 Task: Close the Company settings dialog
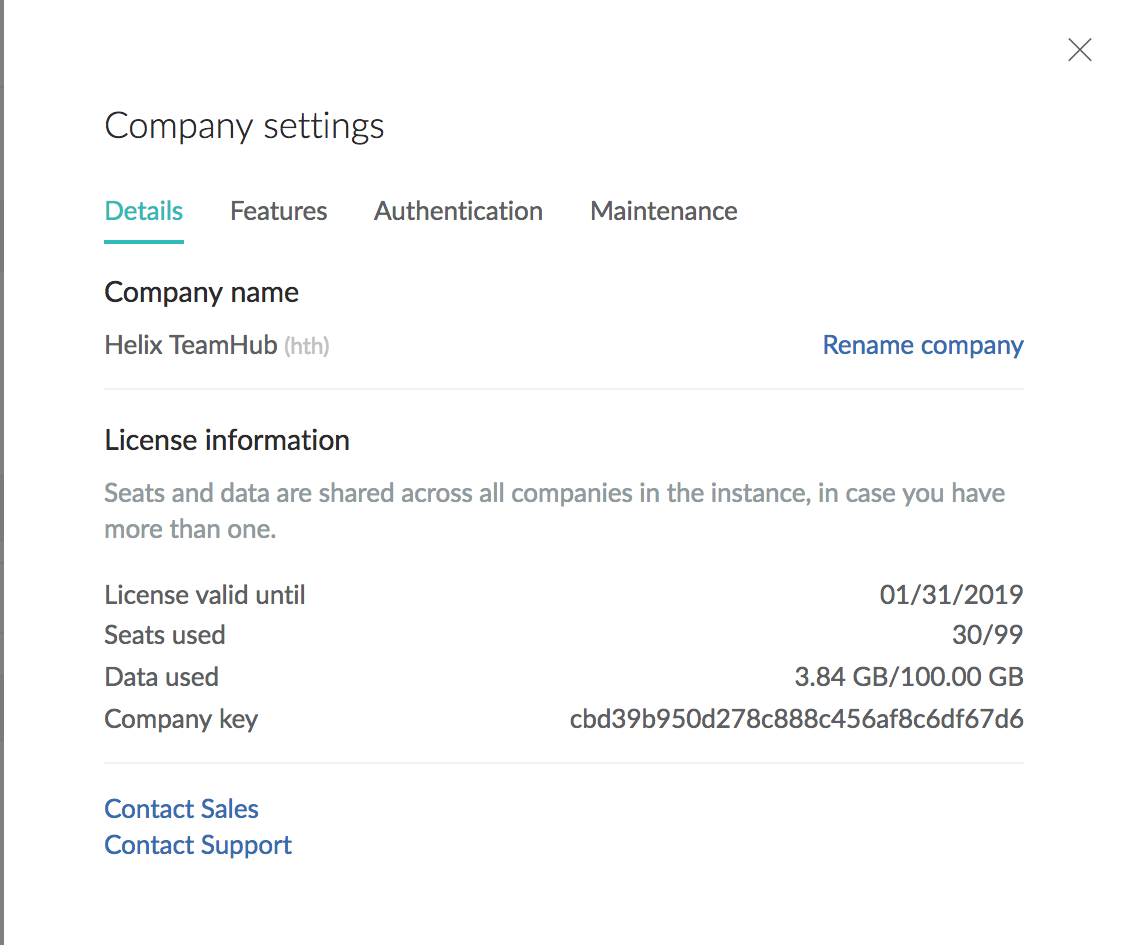pos(1080,49)
